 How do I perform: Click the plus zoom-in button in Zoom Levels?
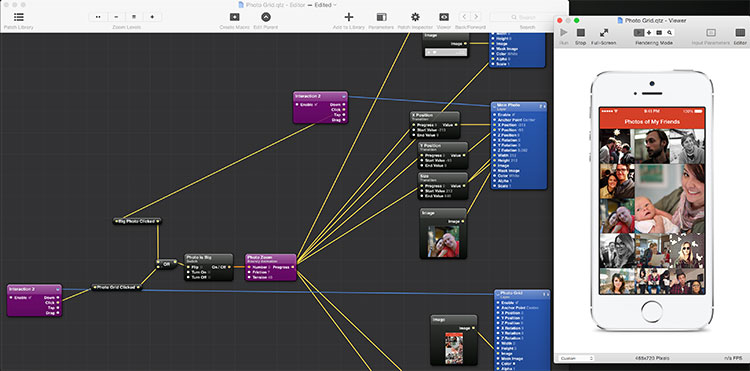[152, 17]
